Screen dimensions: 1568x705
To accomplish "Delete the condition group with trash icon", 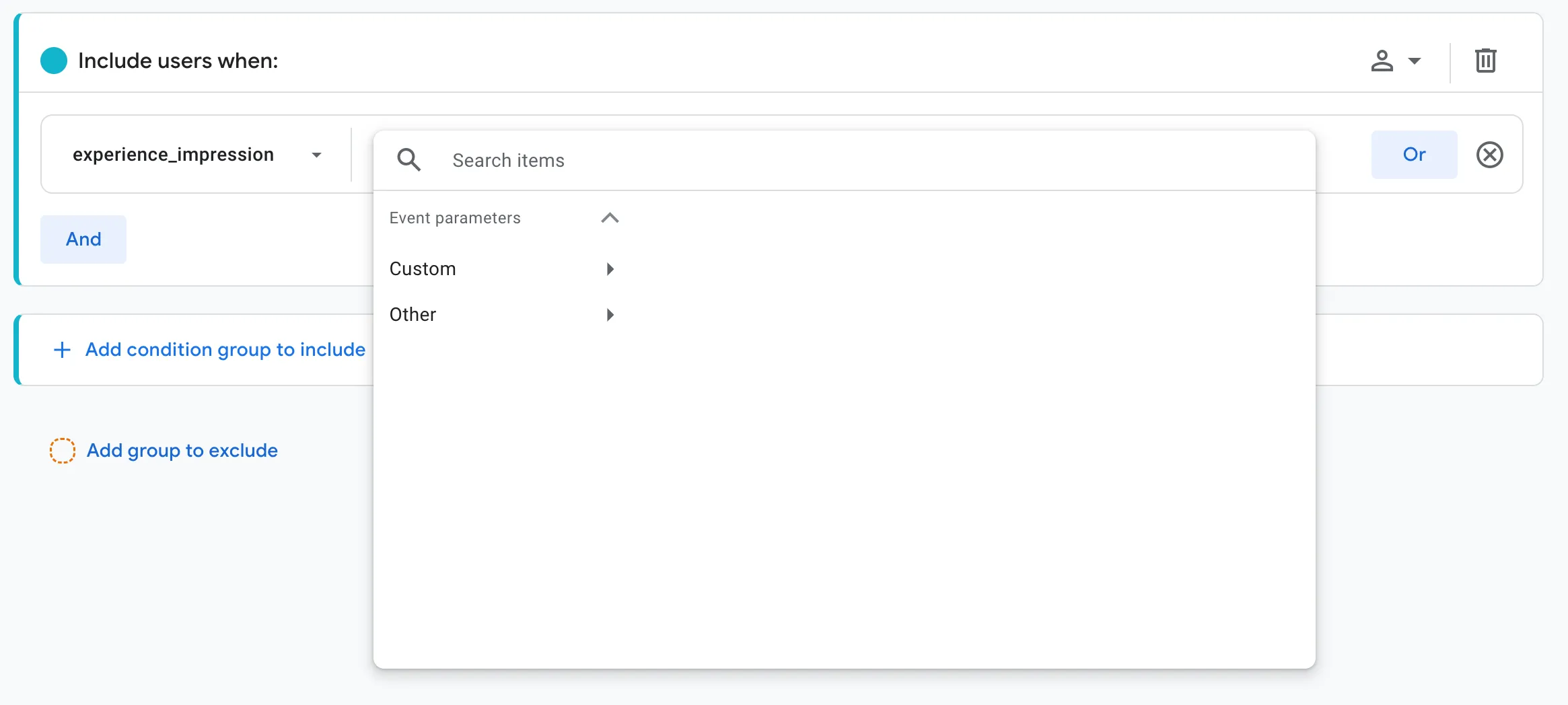I will 1485,61.
